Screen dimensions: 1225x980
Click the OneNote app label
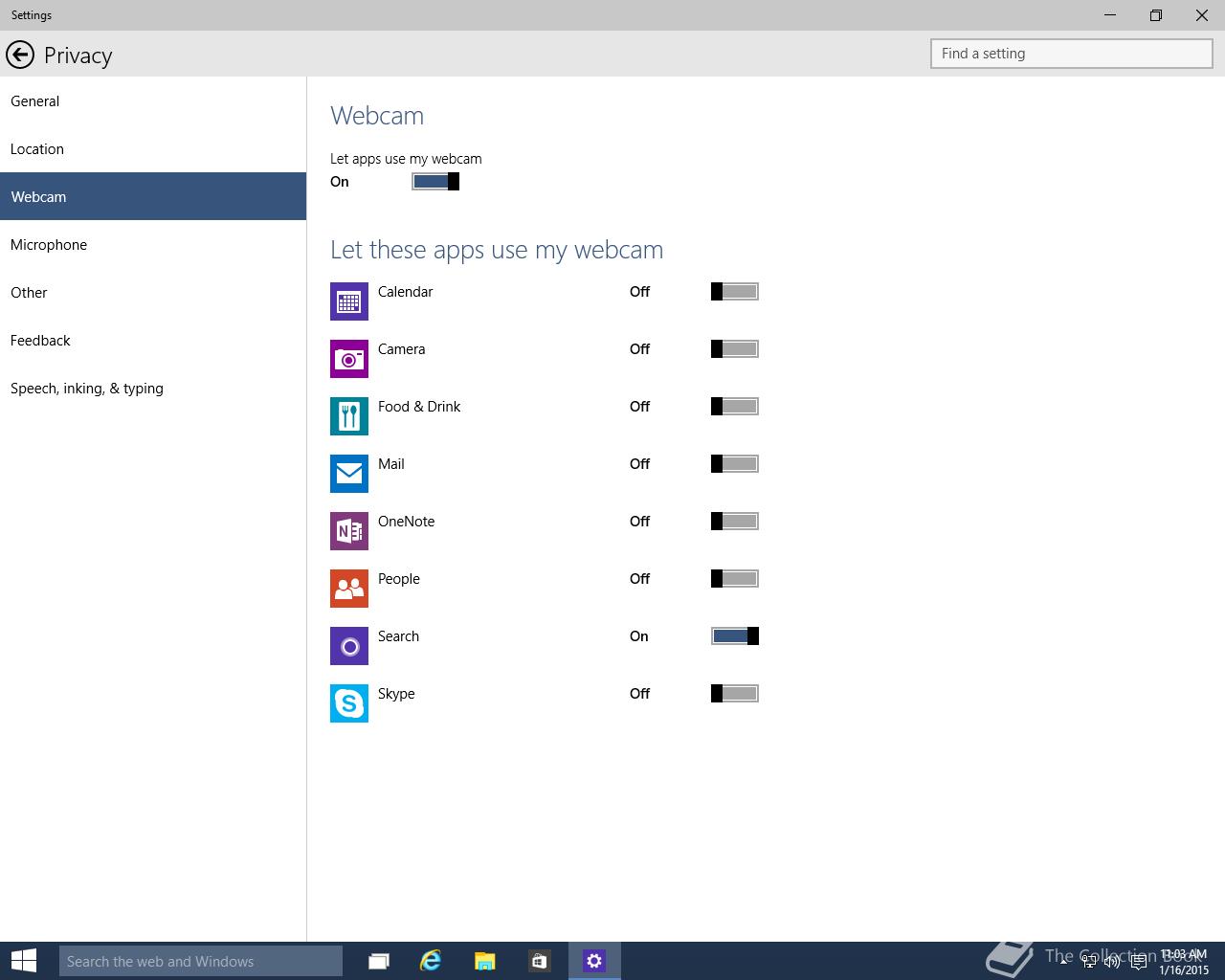pos(406,522)
